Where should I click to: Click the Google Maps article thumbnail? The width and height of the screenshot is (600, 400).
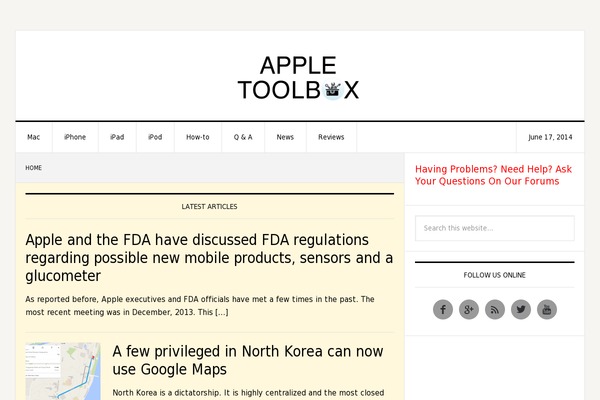[x=63, y=371]
